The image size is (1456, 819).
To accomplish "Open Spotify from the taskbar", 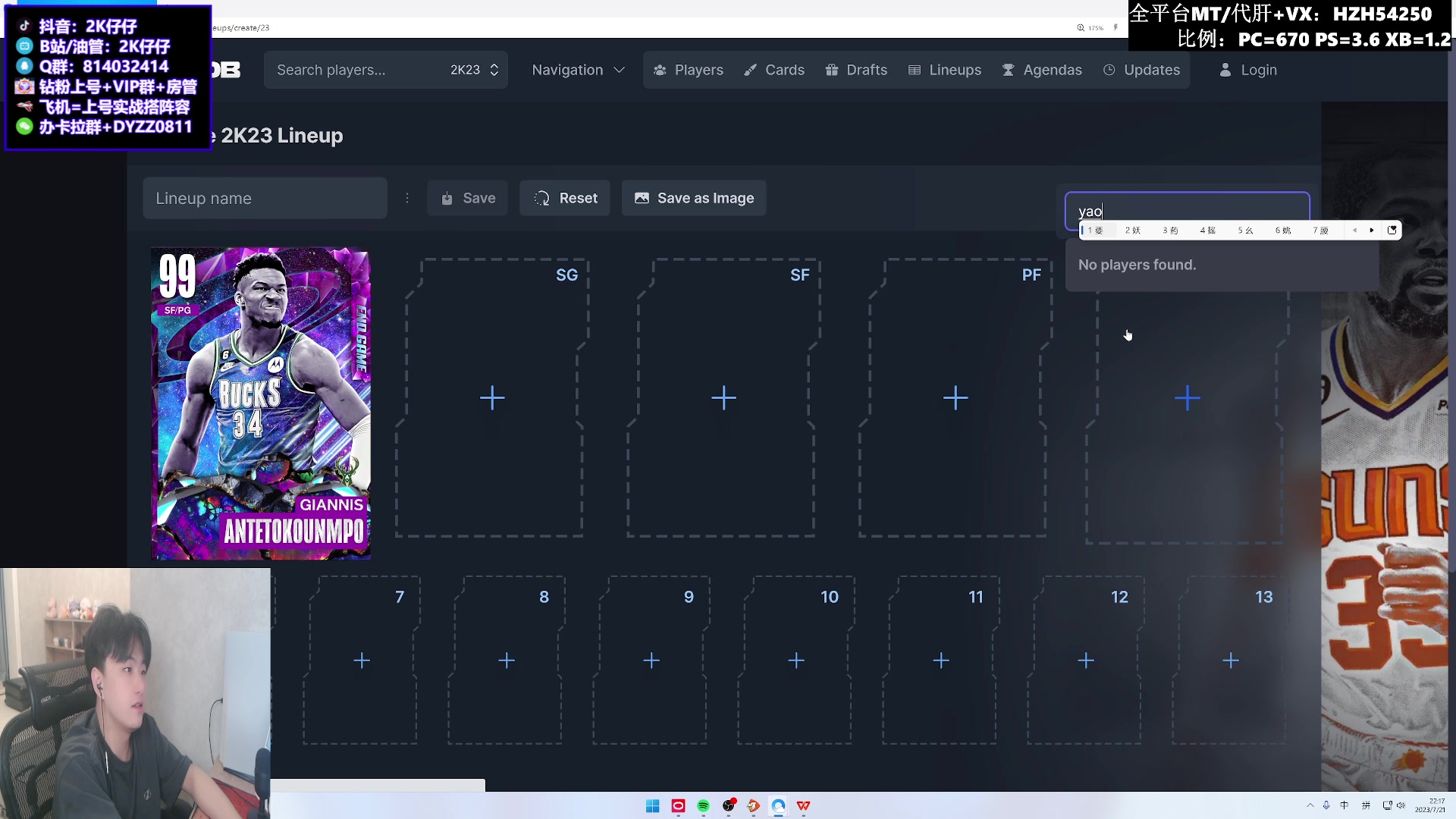I will (703, 806).
